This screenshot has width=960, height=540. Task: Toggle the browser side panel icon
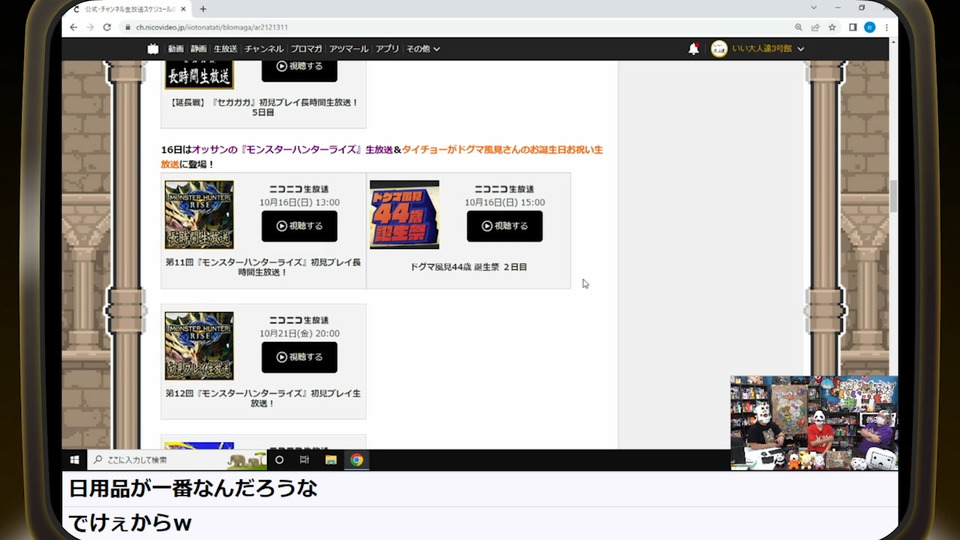pyautogui.click(x=853, y=28)
